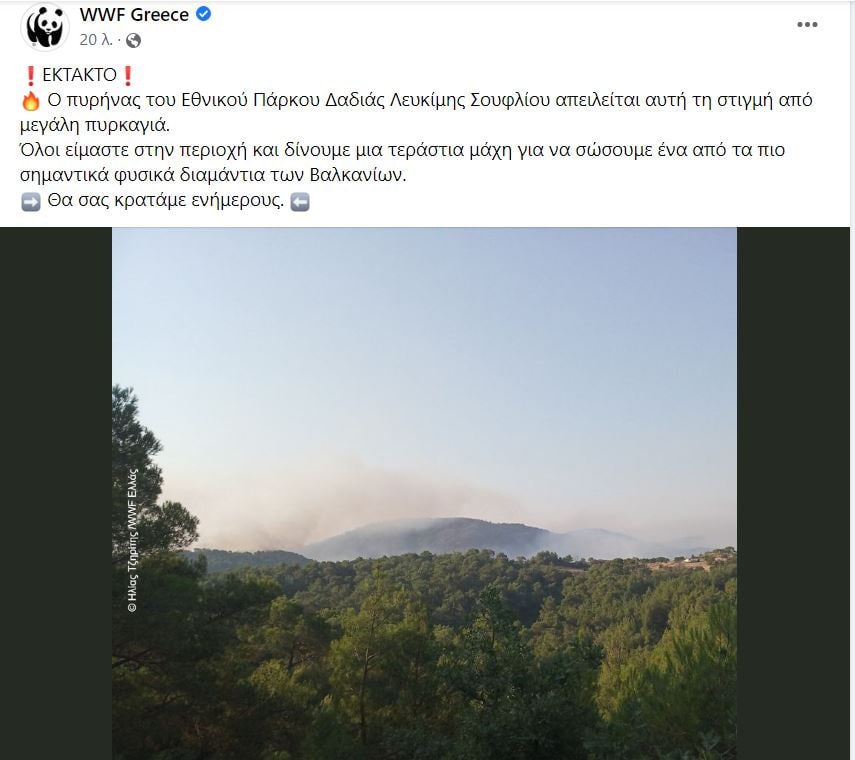Click the blue verified badge
Image resolution: width=855 pixels, height=760 pixels.
[203, 14]
